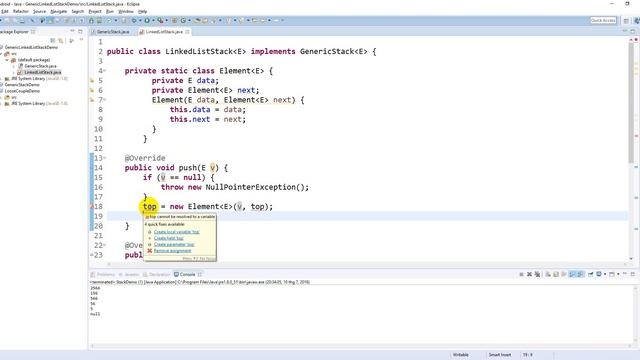Select GenericStack.java in Package Explorer
Screen dimensions: 640x360
[x=40, y=66]
